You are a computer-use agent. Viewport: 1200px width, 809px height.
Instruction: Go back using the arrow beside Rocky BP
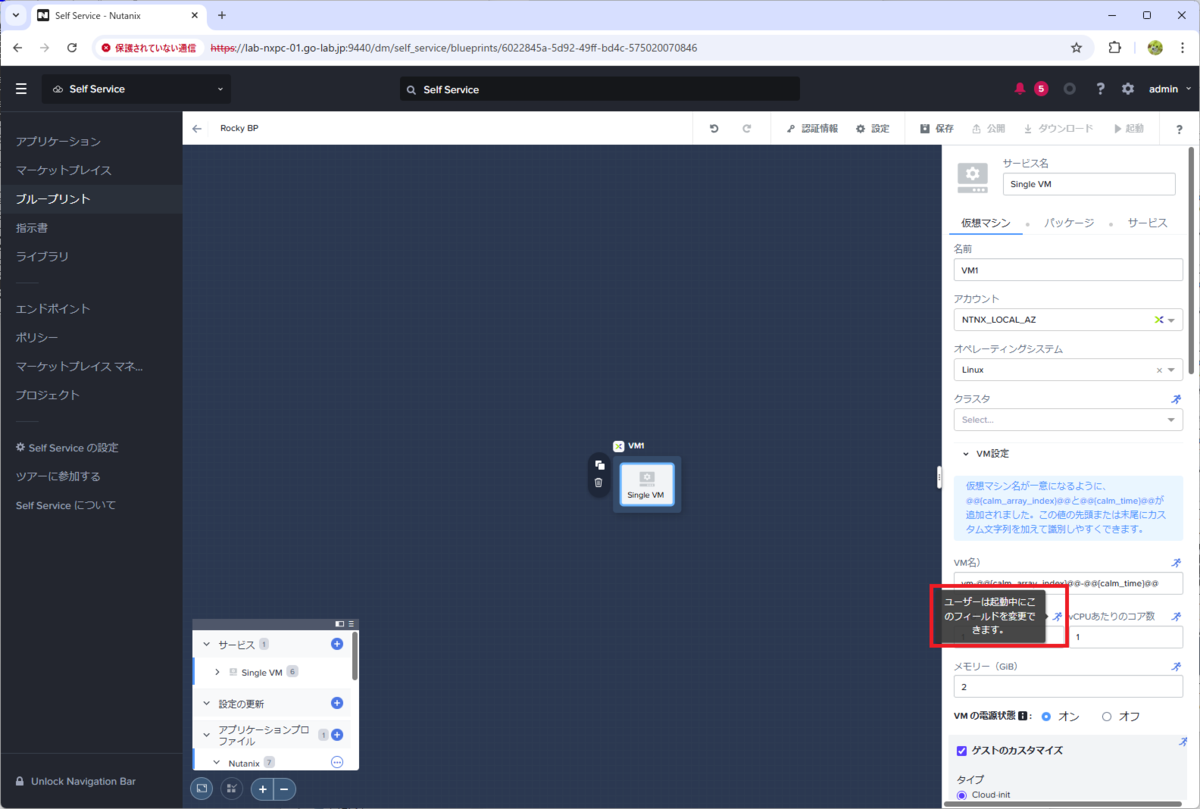[x=197, y=128]
